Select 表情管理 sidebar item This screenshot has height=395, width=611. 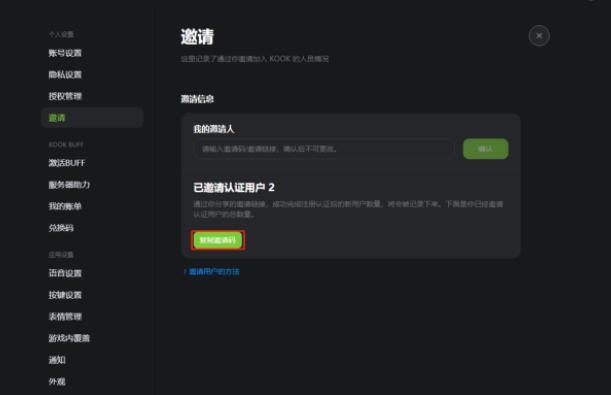[65, 316]
